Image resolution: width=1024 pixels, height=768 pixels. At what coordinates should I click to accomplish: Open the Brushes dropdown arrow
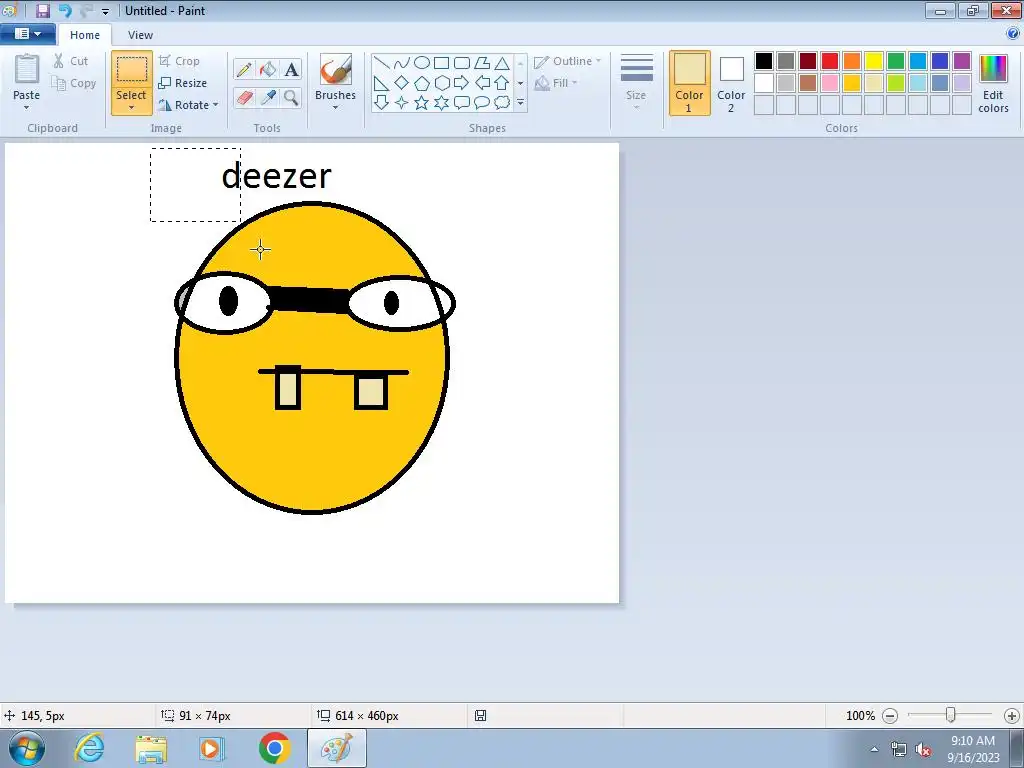coord(335,108)
